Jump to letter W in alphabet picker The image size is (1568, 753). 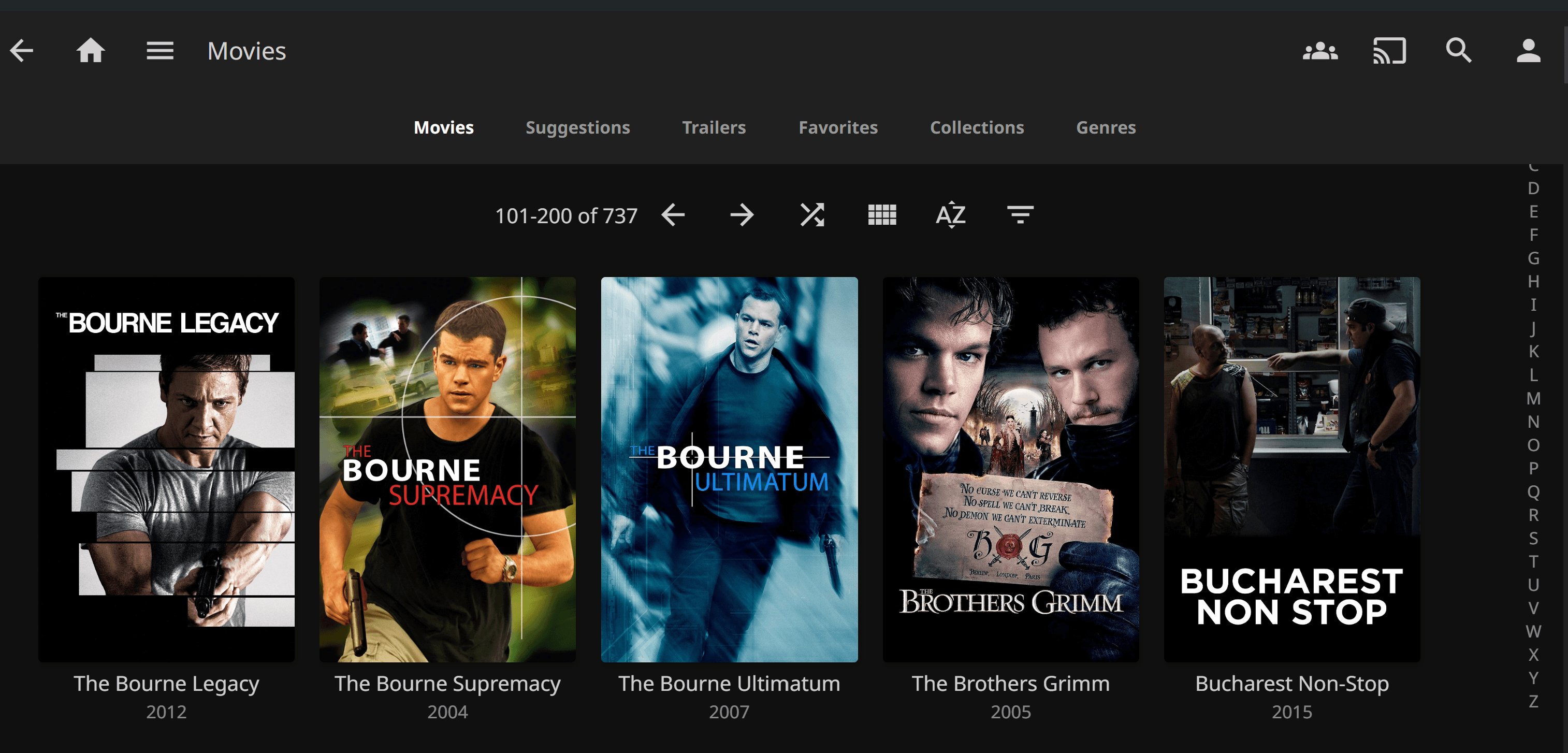[x=1533, y=631]
